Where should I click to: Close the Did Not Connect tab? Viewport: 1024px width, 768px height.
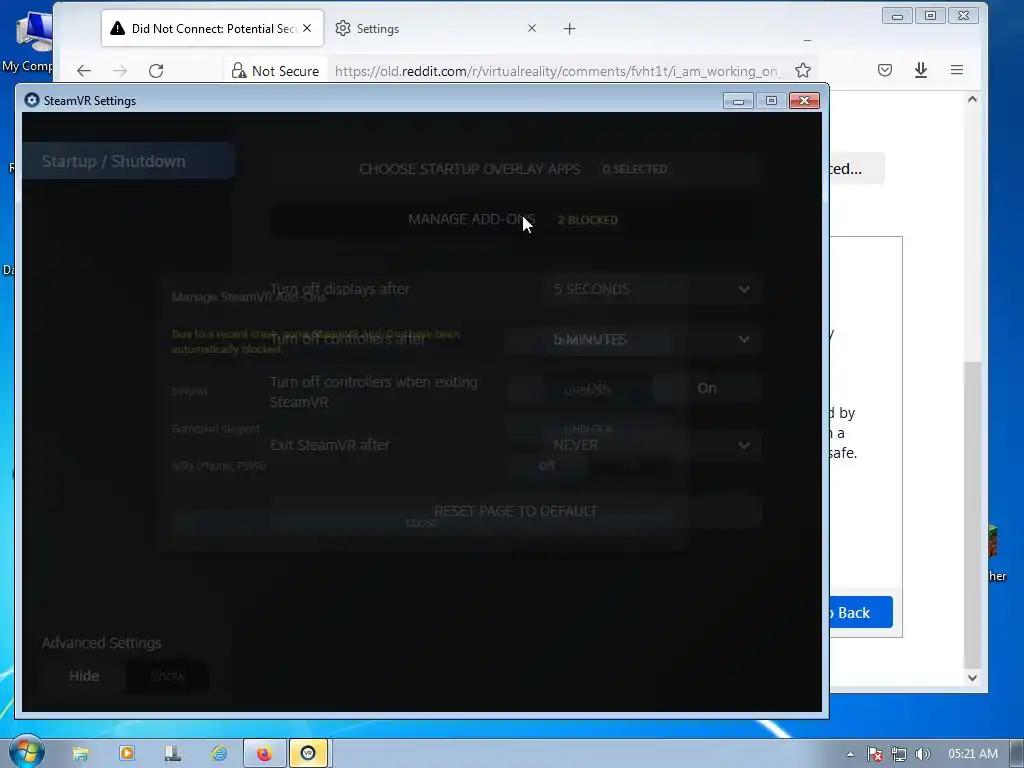(307, 28)
